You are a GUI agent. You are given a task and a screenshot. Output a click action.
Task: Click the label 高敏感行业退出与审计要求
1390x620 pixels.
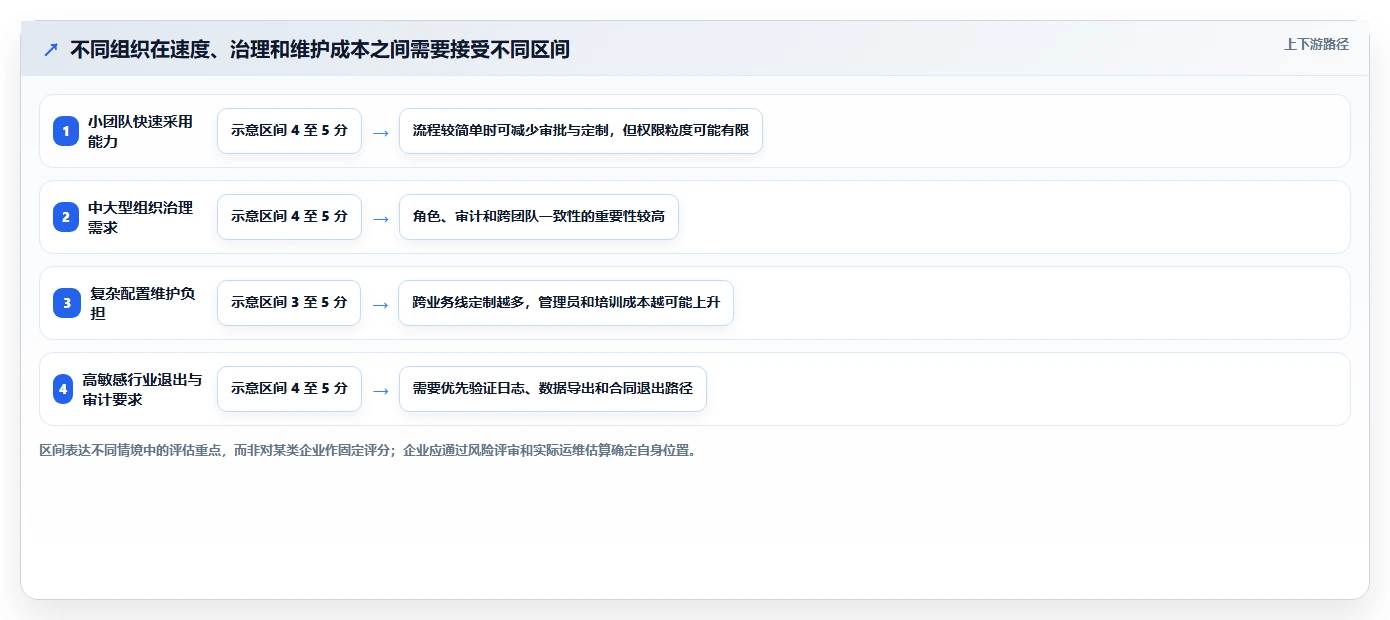coord(142,389)
